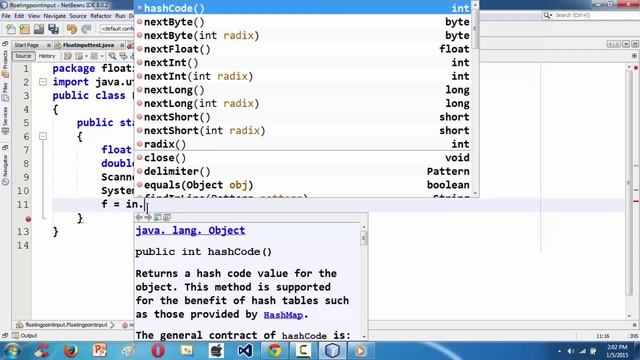Viewport: 640px width, 360px height.
Task: Click the error marker on line 12
Action: [28, 219]
